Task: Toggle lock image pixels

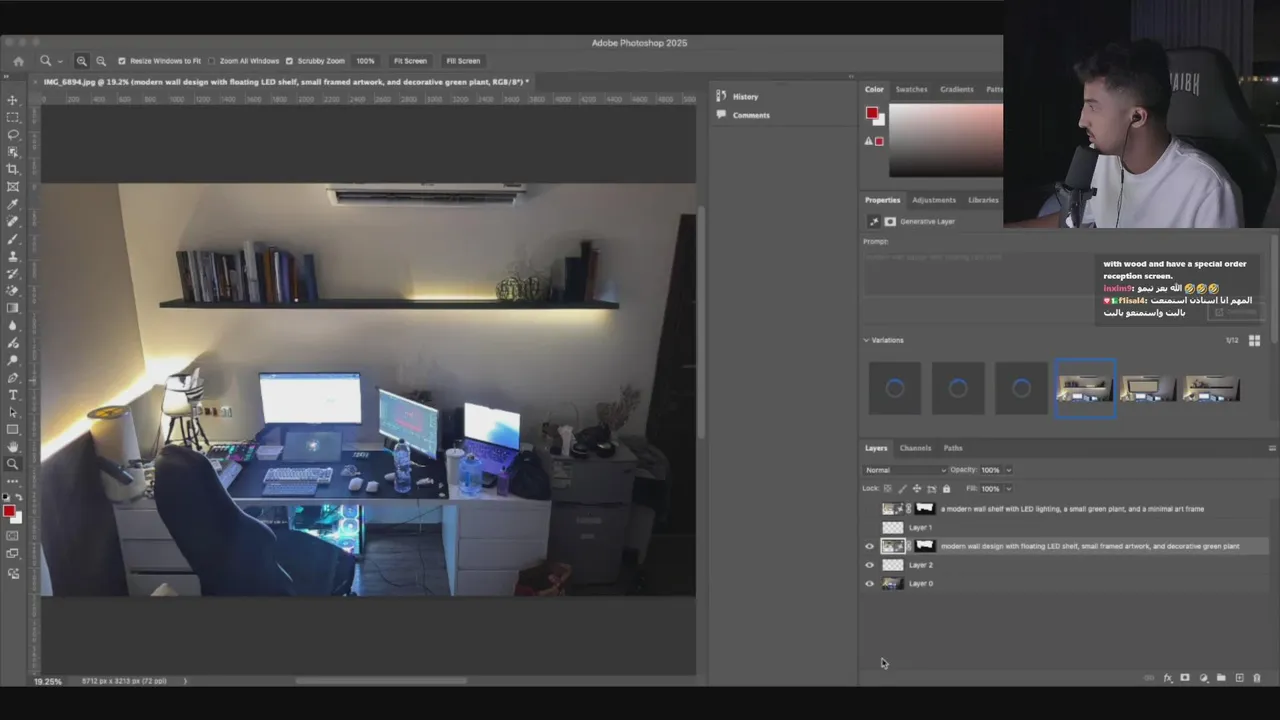Action: tap(902, 489)
